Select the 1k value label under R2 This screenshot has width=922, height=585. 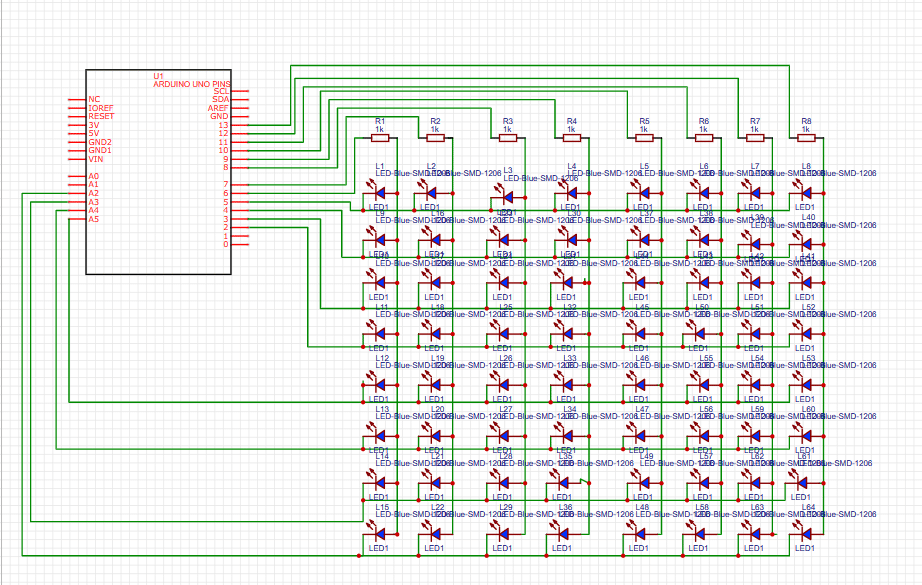[435, 129]
